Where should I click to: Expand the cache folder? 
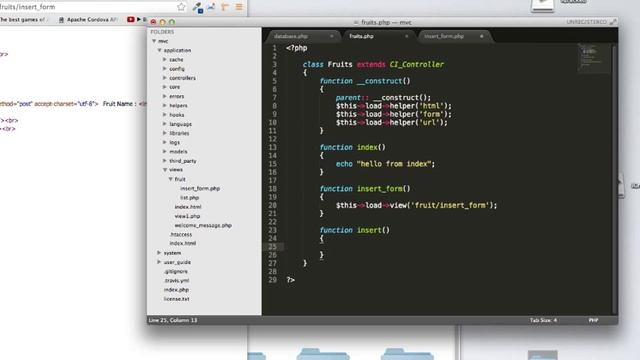[165, 60]
